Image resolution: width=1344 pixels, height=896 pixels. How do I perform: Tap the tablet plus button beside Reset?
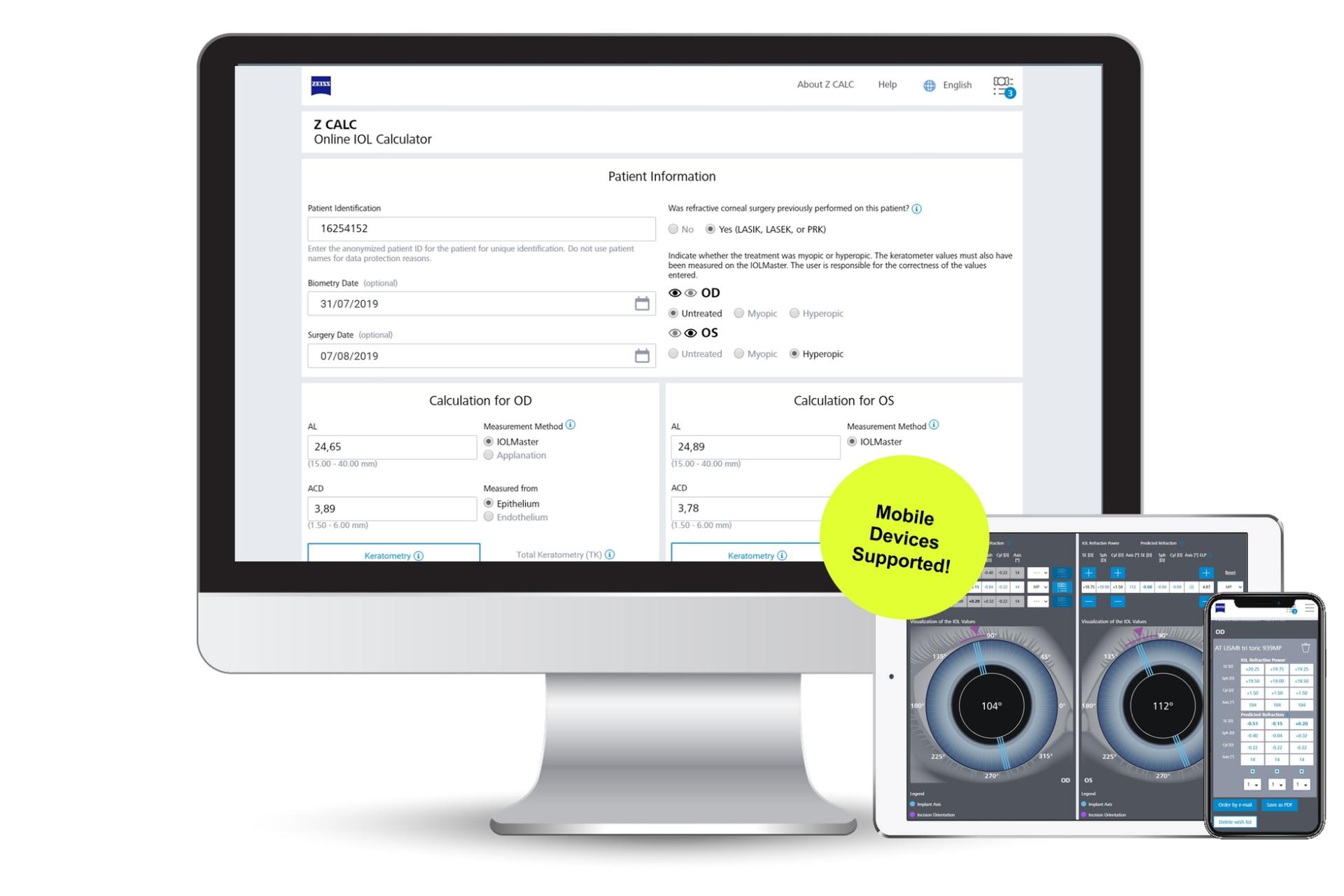point(1206,573)
